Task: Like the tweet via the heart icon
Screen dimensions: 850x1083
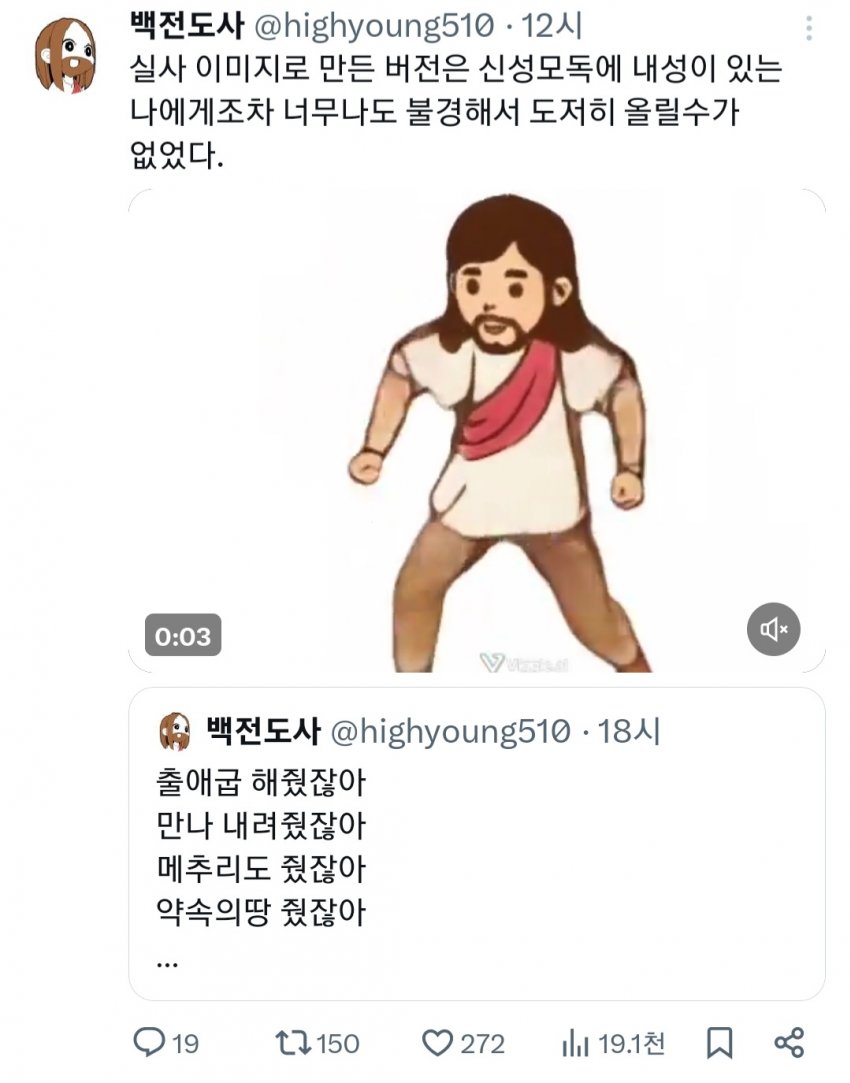Action: tap(437, 1043)
